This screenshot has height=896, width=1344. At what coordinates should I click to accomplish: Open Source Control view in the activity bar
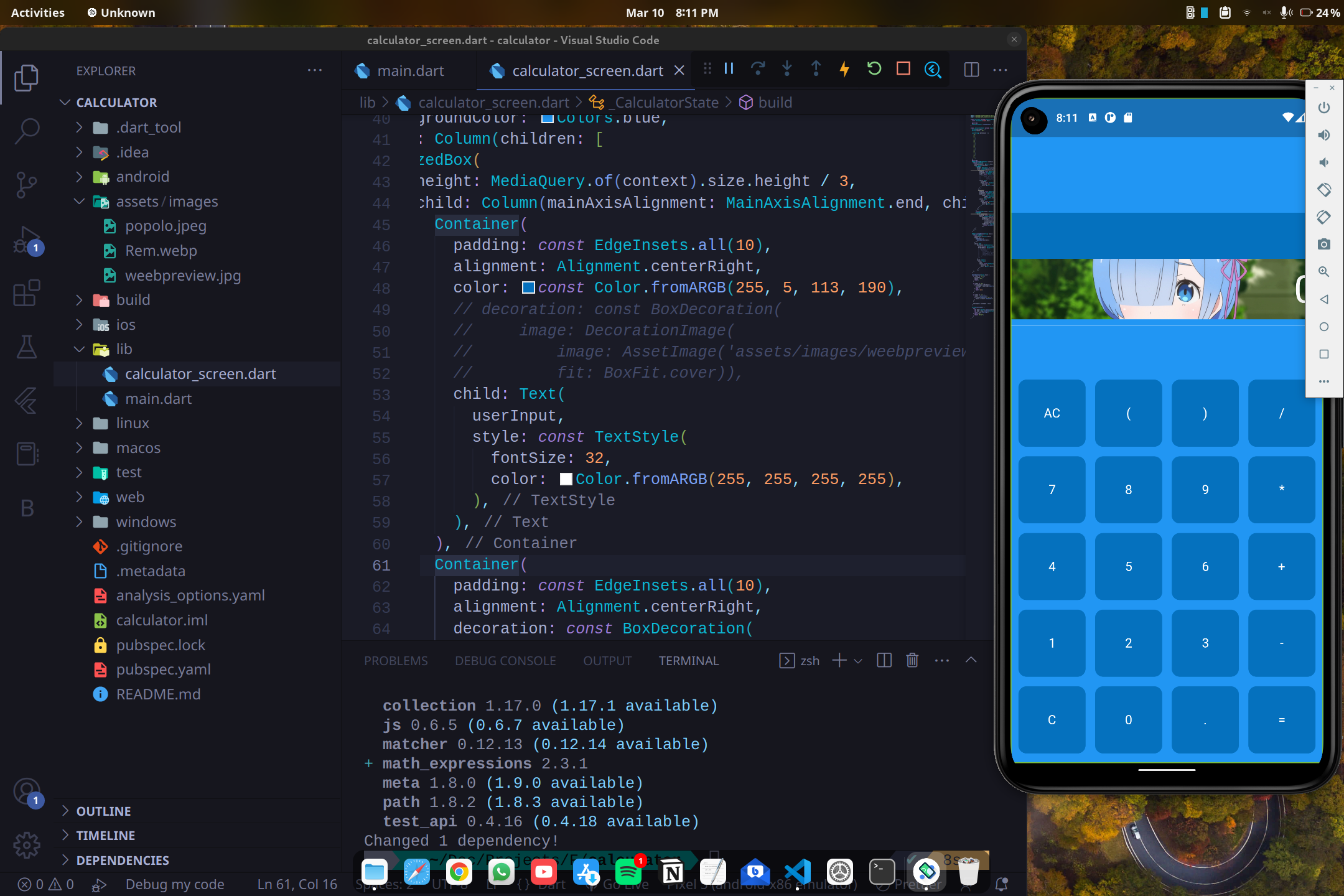pos(27,185)
